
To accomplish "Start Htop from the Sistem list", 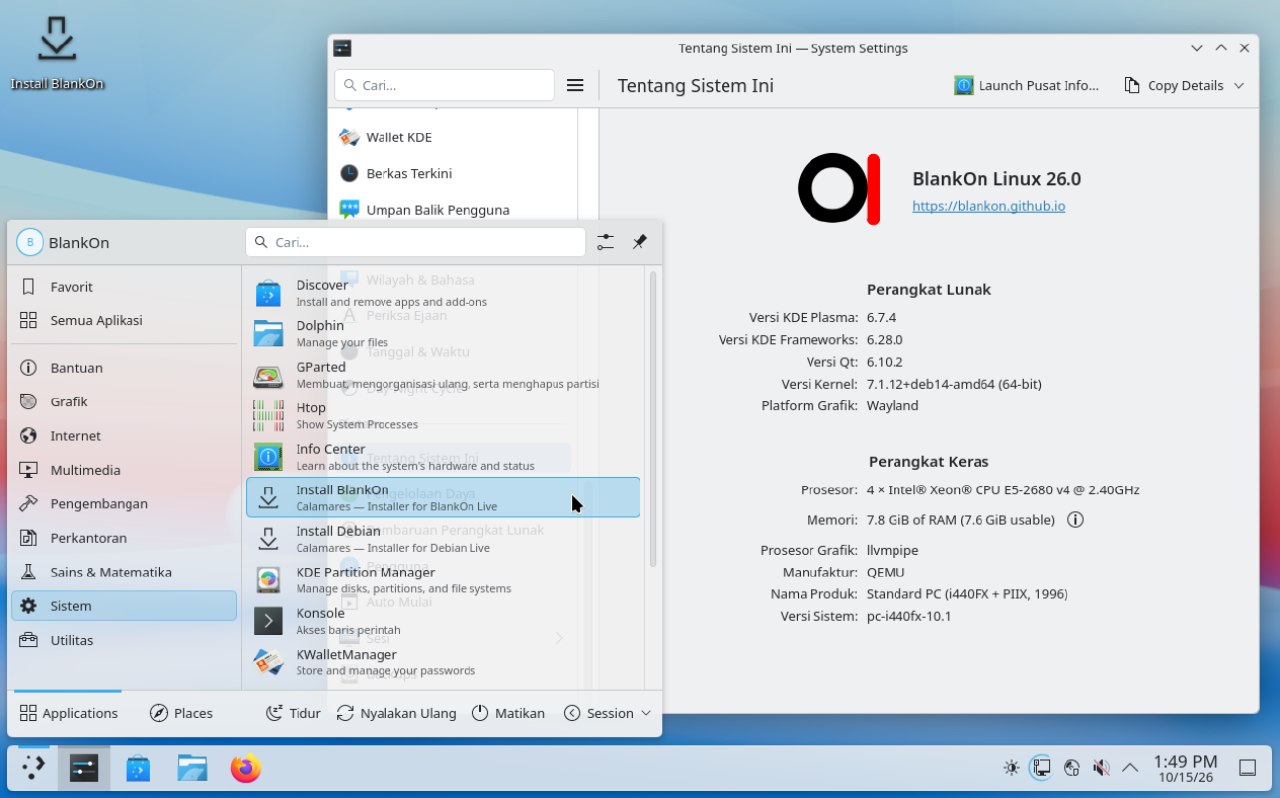I will point(443,416).
